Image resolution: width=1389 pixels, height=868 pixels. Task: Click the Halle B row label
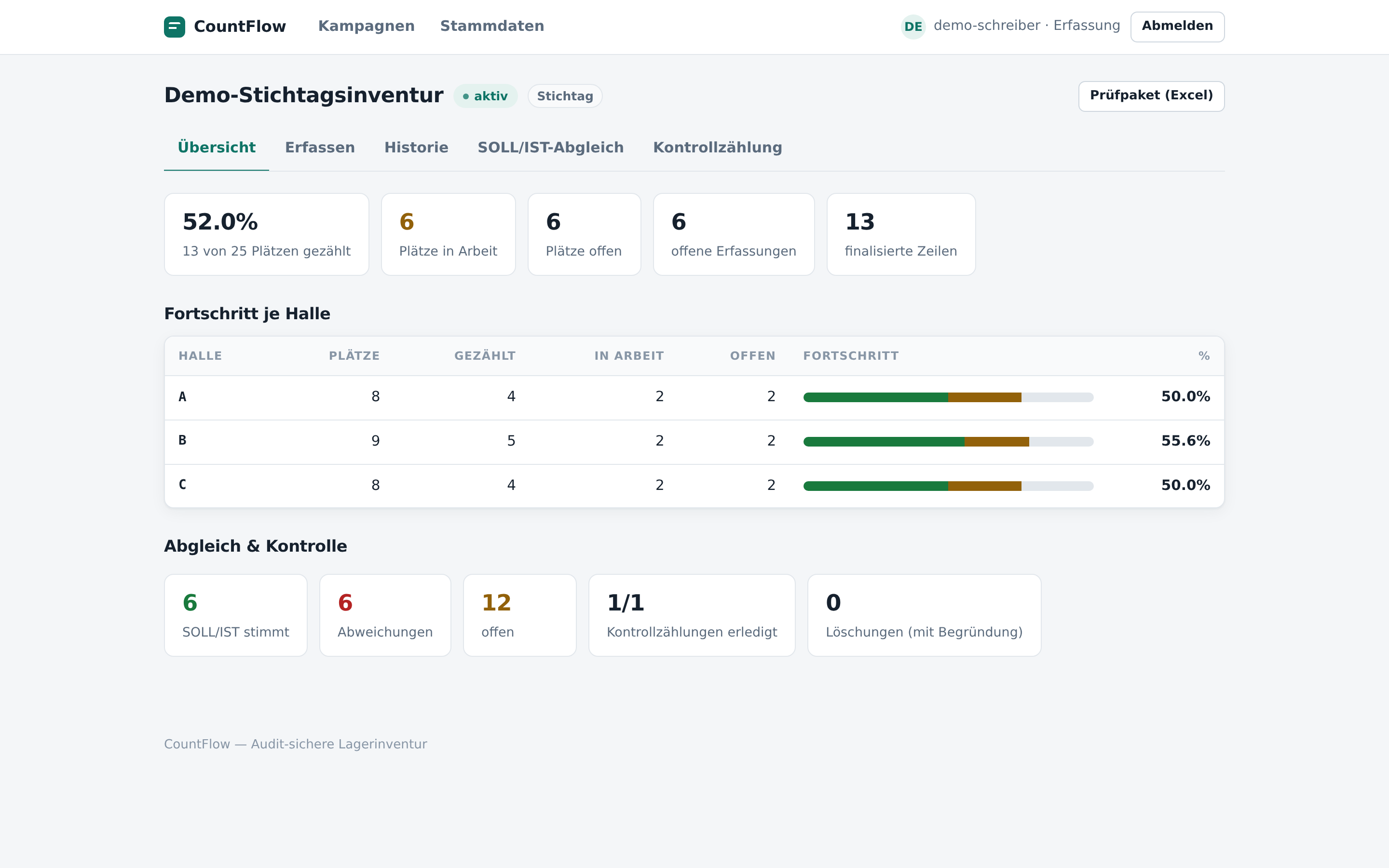tap(182, 440)
